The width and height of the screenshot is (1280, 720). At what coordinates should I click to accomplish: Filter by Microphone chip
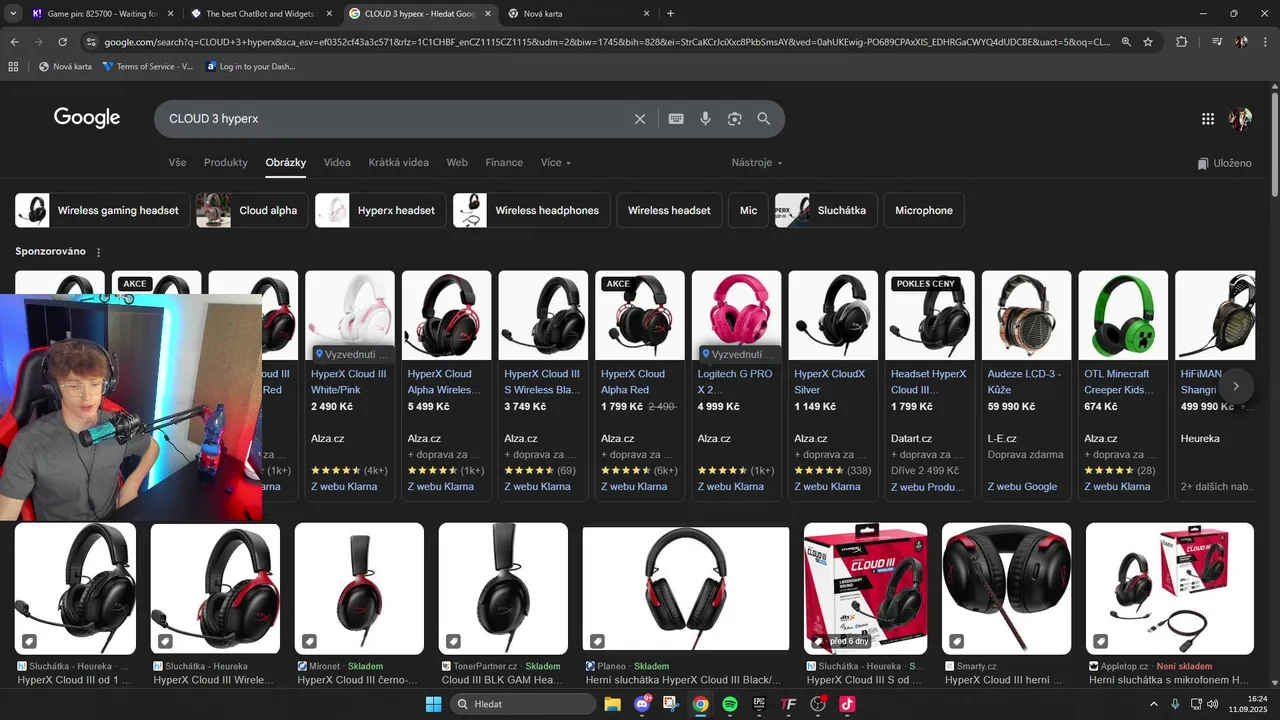click(924, 210)
